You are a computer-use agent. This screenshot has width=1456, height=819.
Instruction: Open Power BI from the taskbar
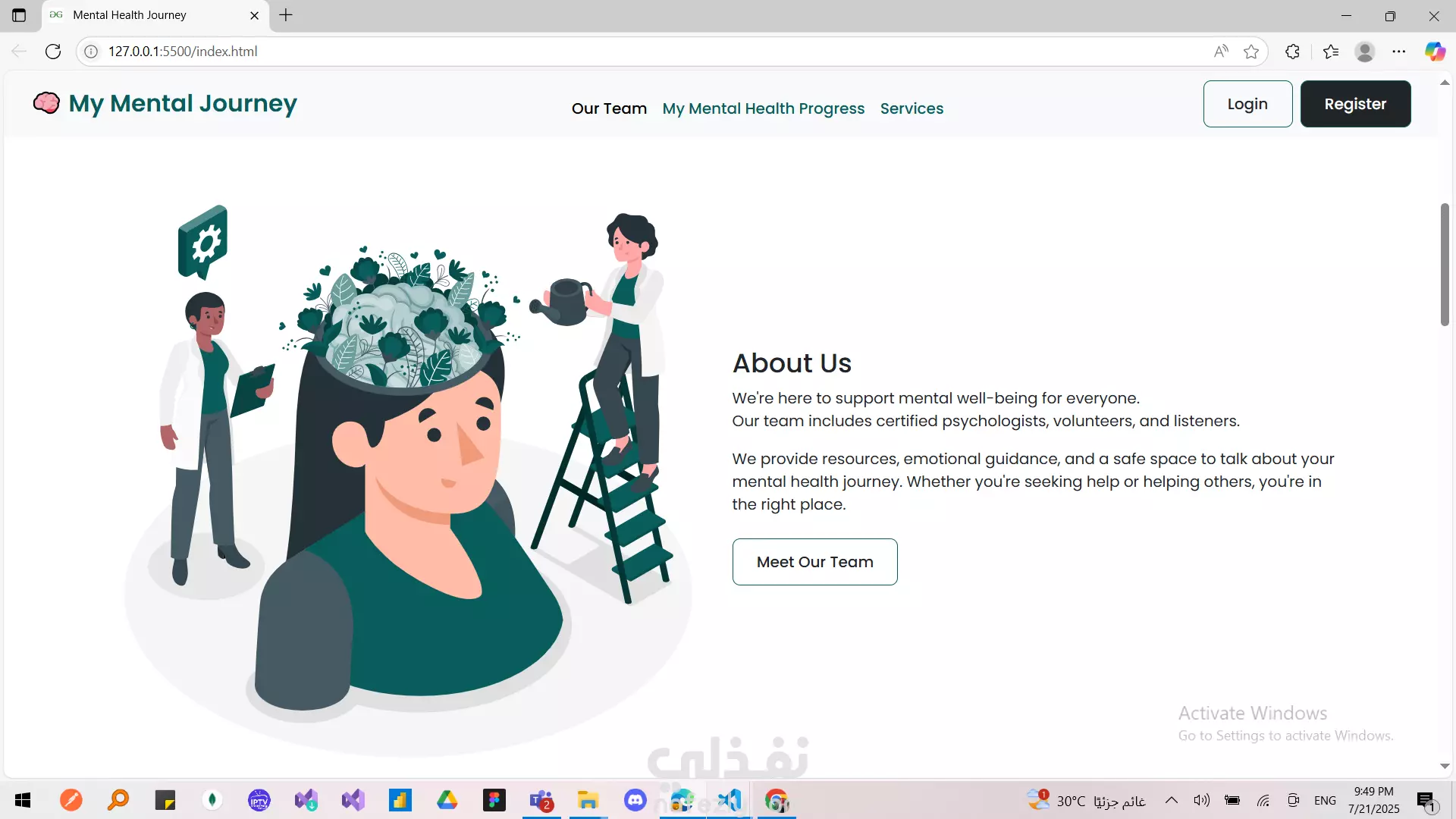point(400,800)
